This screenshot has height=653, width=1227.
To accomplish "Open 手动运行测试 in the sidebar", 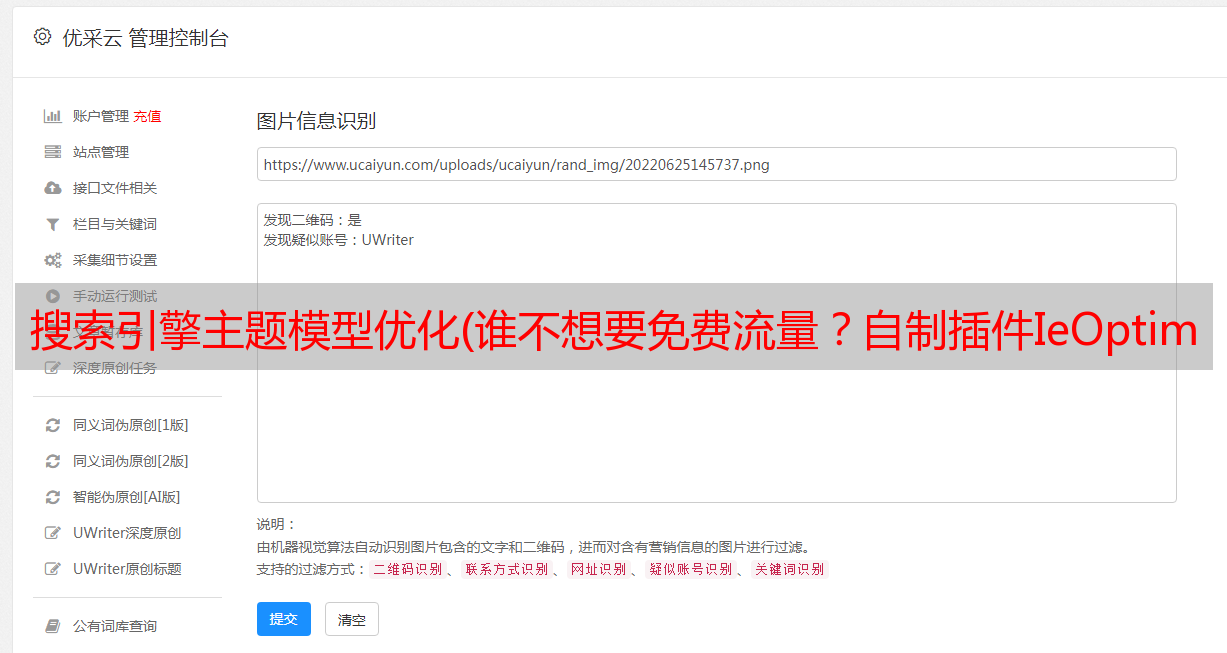I will pos(115,296).
